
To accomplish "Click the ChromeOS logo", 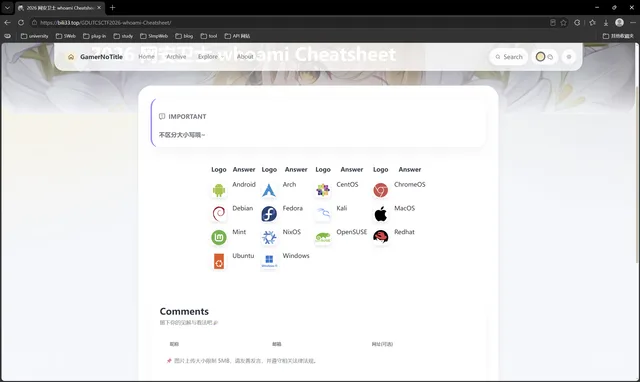I will click(x=380, y=190).
